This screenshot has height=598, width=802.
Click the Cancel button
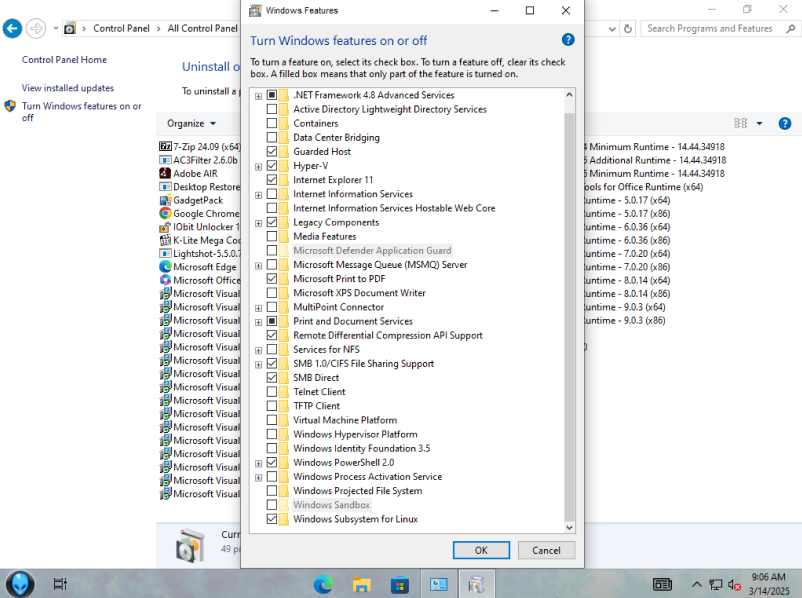pyautogui.click(x=546, y=550)
